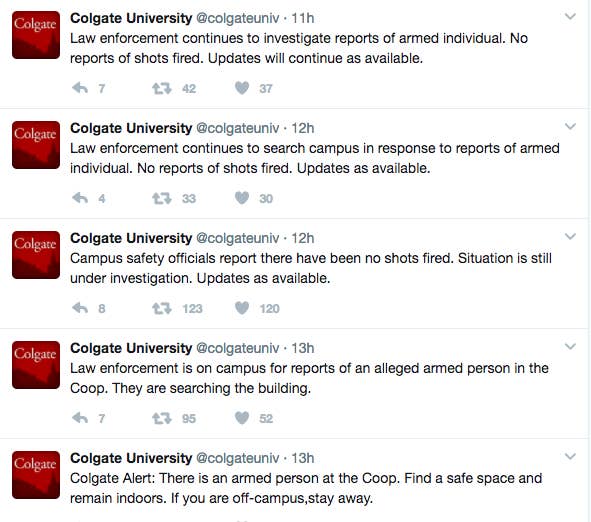Image resolution: width=591 pixels, height=522 pixels.
Task: Reply to the search campus tweet
Action: click(x=80, y=198)
